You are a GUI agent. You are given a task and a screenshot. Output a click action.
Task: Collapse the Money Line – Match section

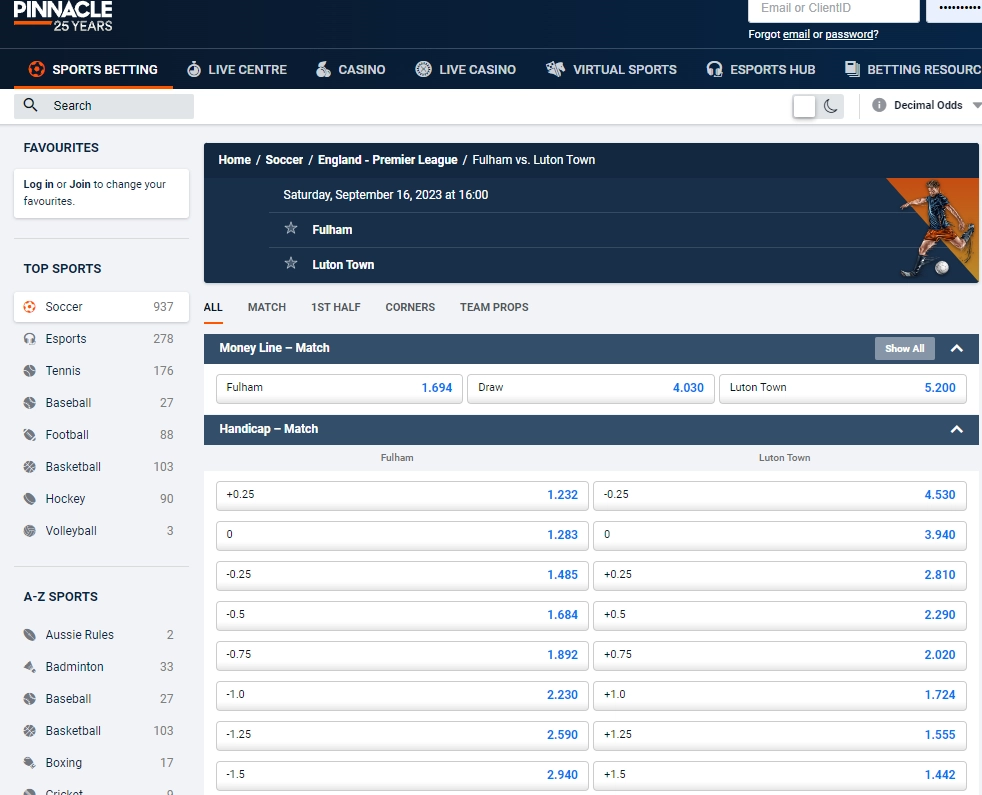(957, 348)
